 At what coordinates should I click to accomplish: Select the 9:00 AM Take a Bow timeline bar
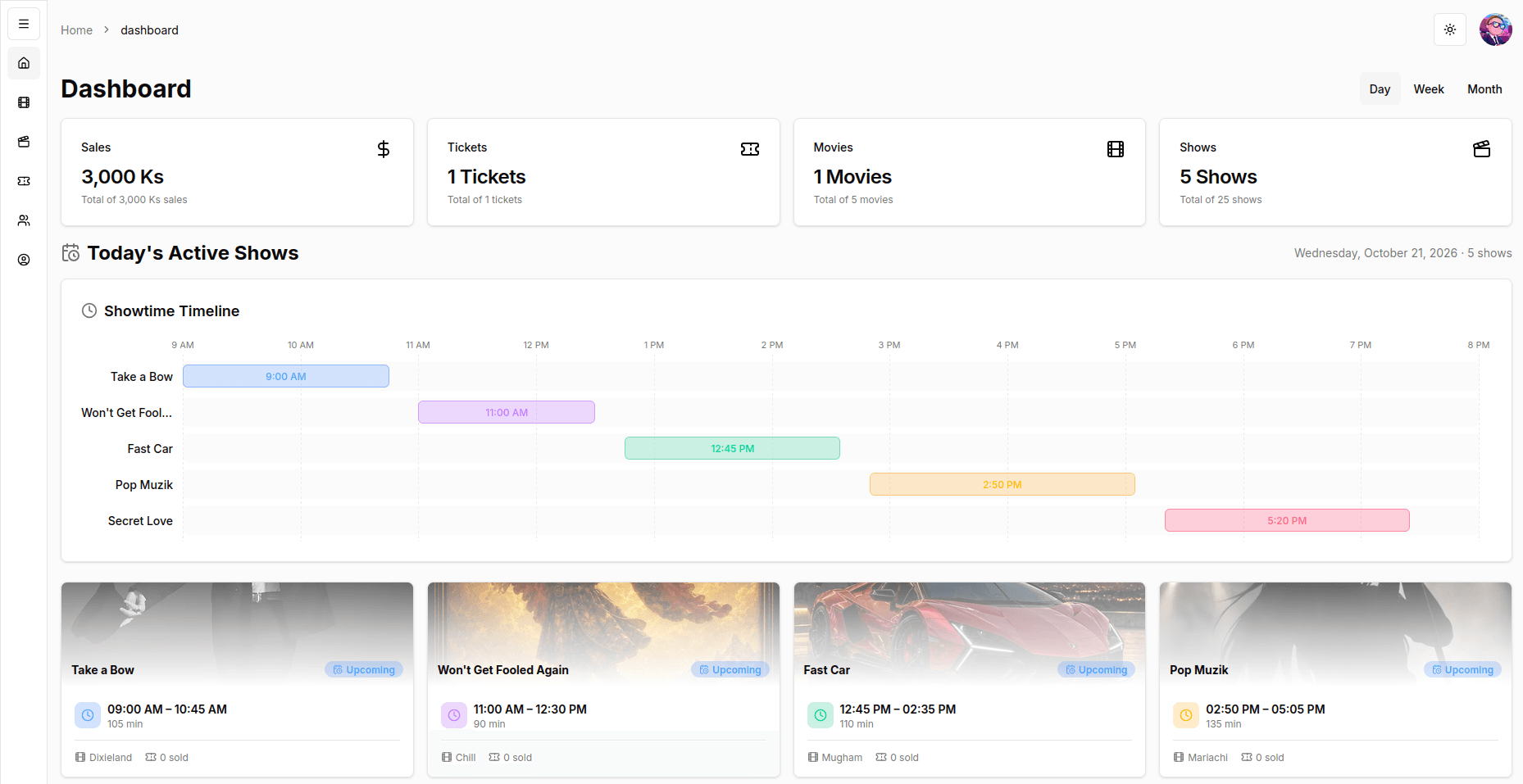(286, 376)
